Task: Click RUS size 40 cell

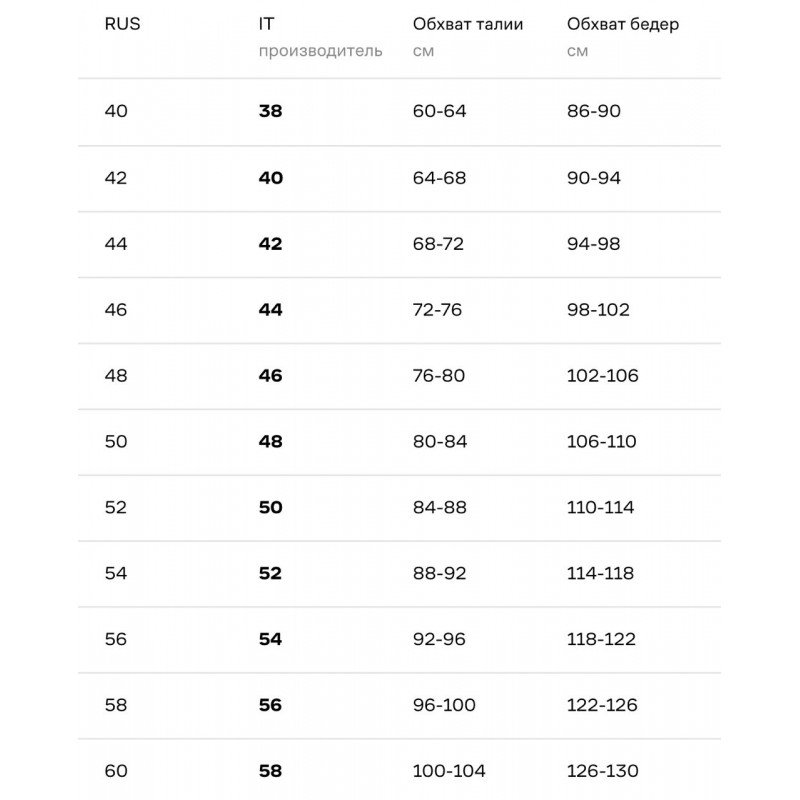Action: pos(116,111)
